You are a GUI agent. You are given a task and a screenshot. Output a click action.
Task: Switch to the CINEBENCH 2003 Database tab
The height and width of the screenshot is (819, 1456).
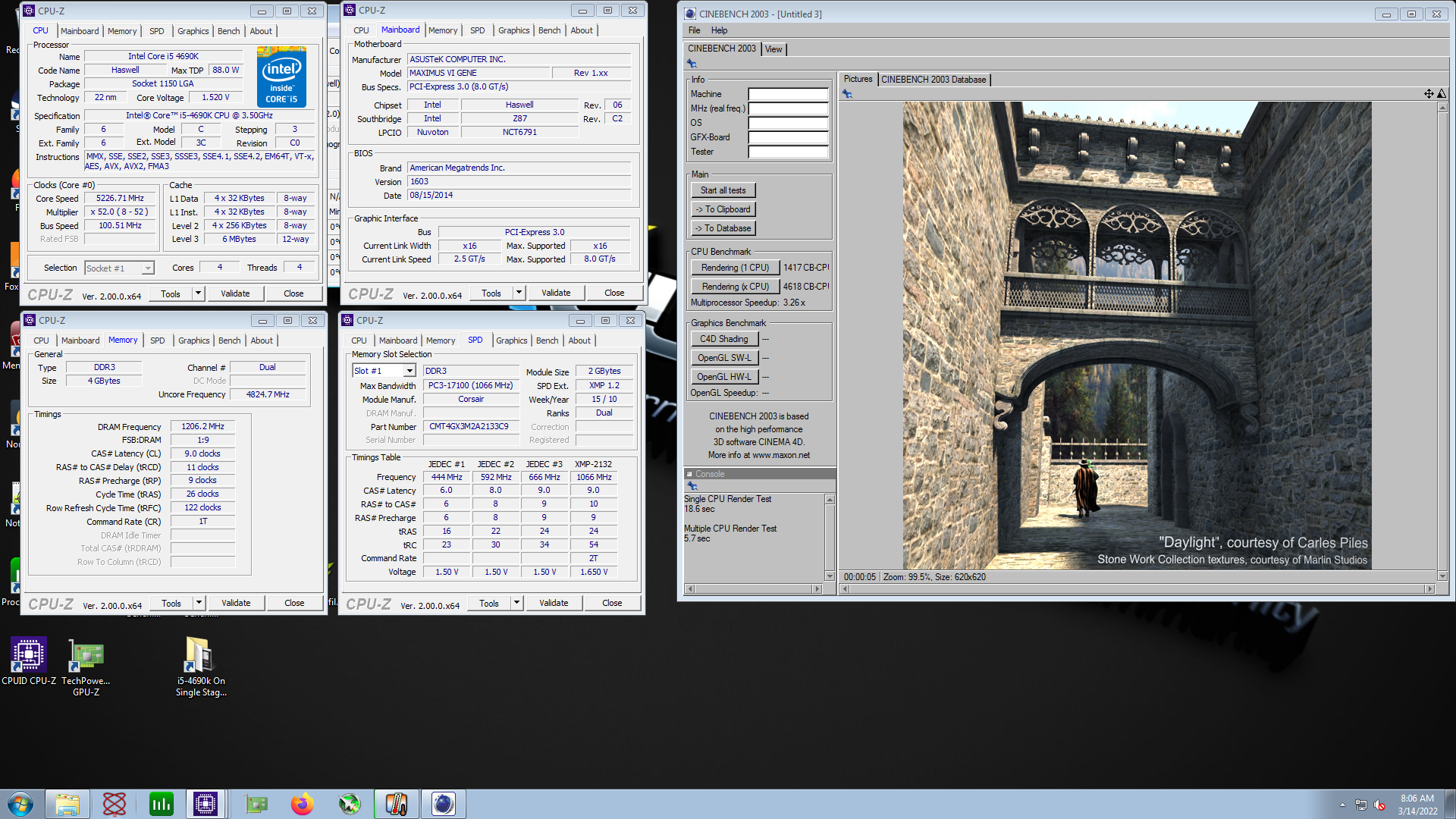click(x=934, y=80)
